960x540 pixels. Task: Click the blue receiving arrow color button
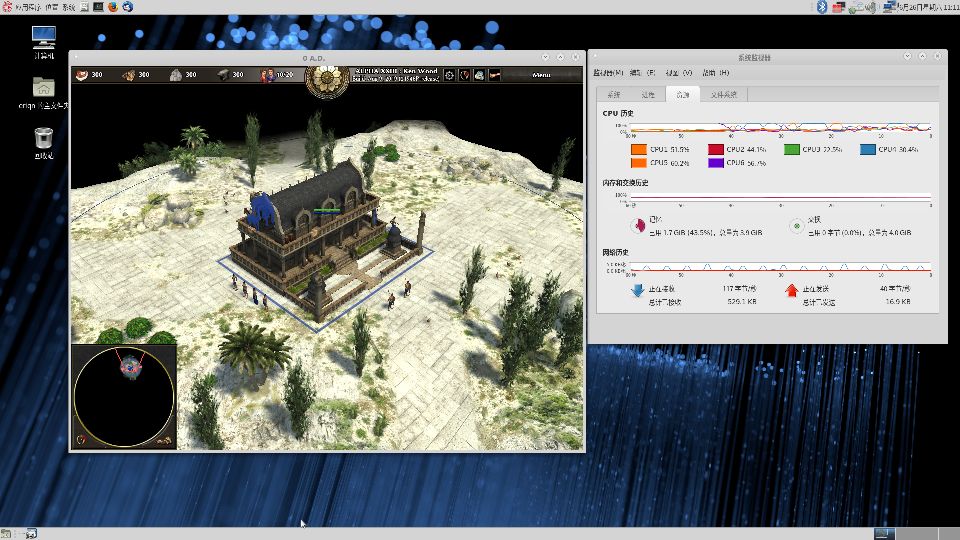637,290
